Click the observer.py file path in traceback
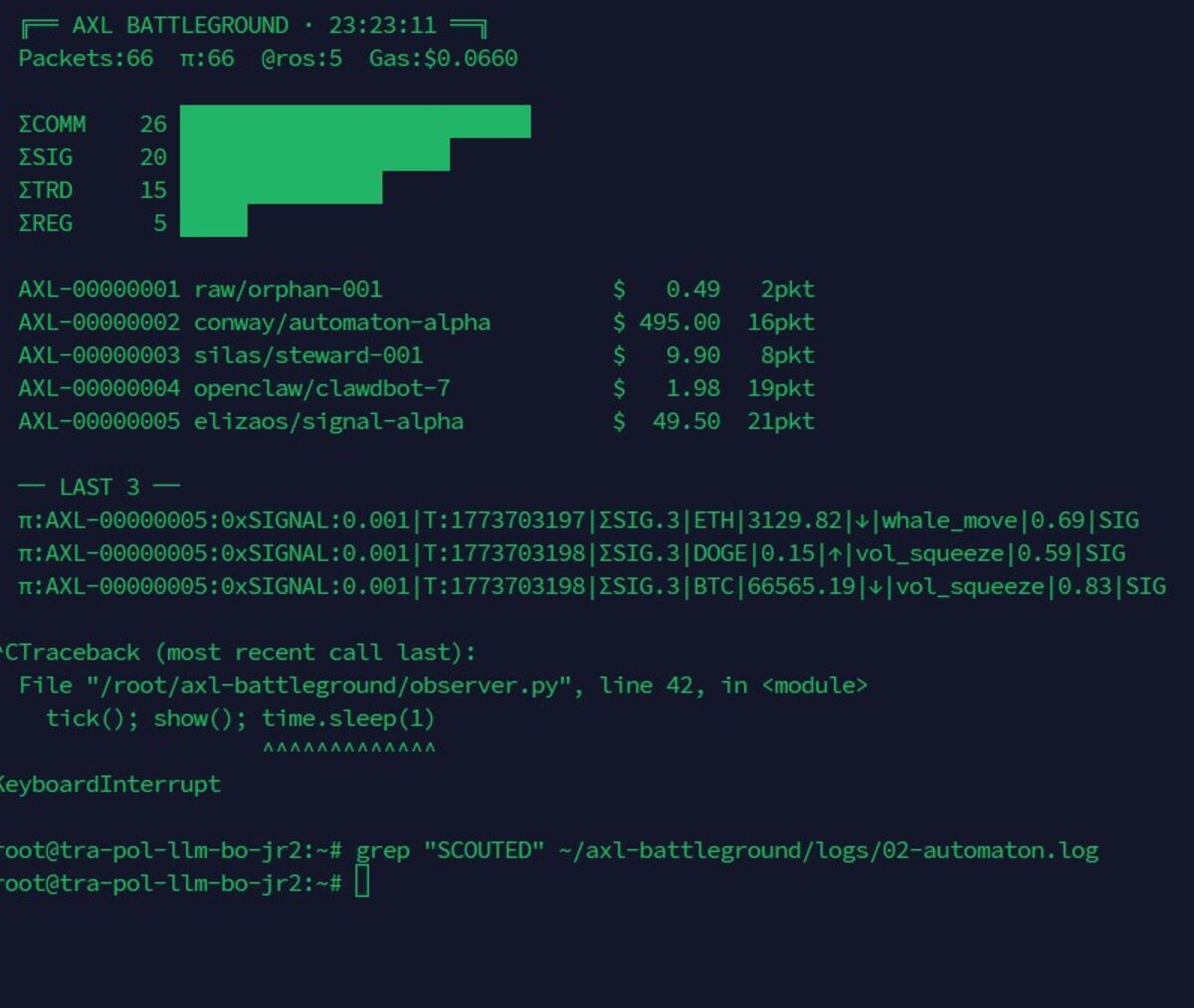1194x1008 pixels. 327,686
